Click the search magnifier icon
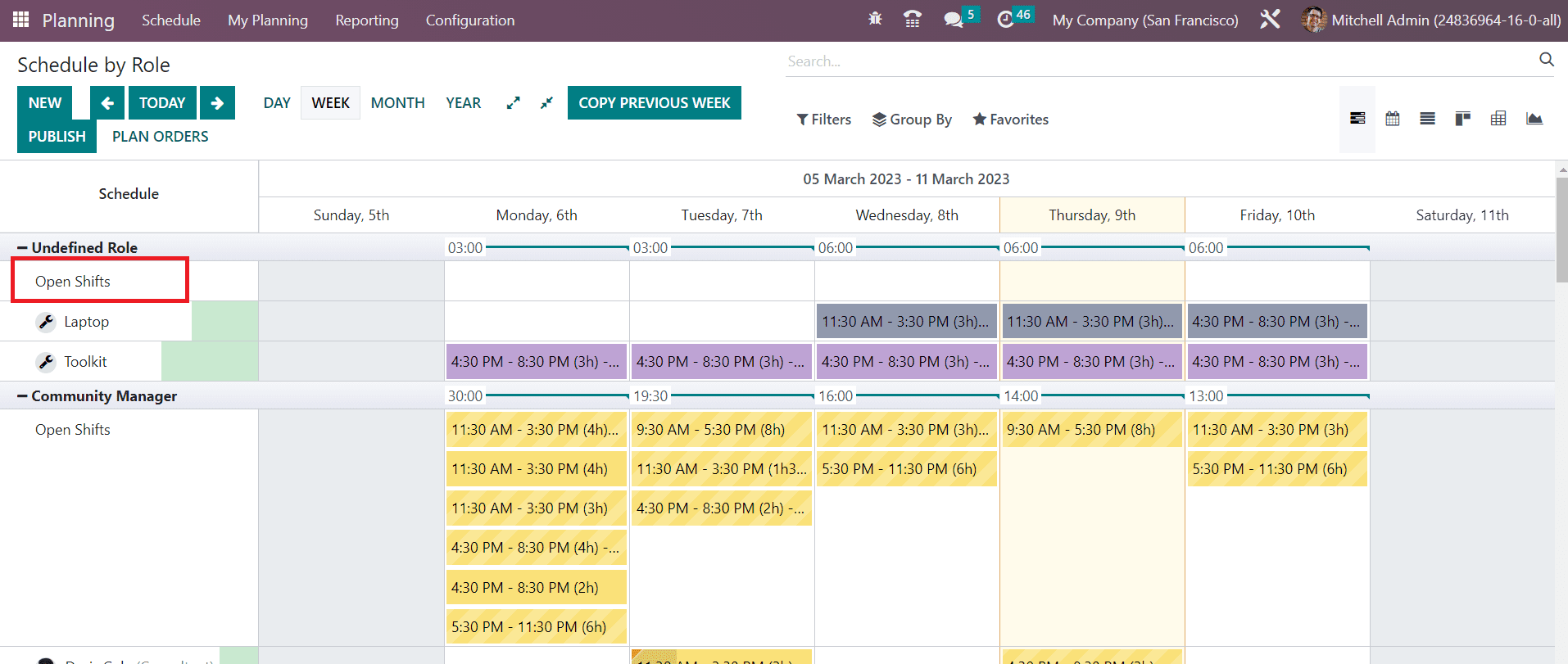1568x664 pixels. [1546, 60]
